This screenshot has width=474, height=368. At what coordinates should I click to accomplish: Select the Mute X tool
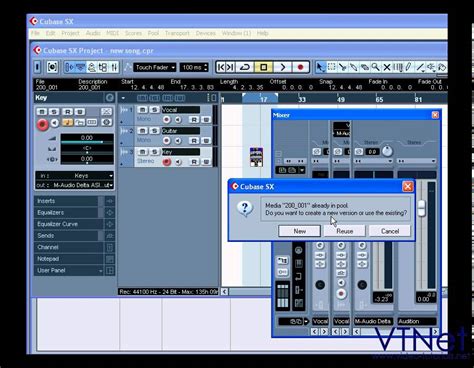(387, 67)
